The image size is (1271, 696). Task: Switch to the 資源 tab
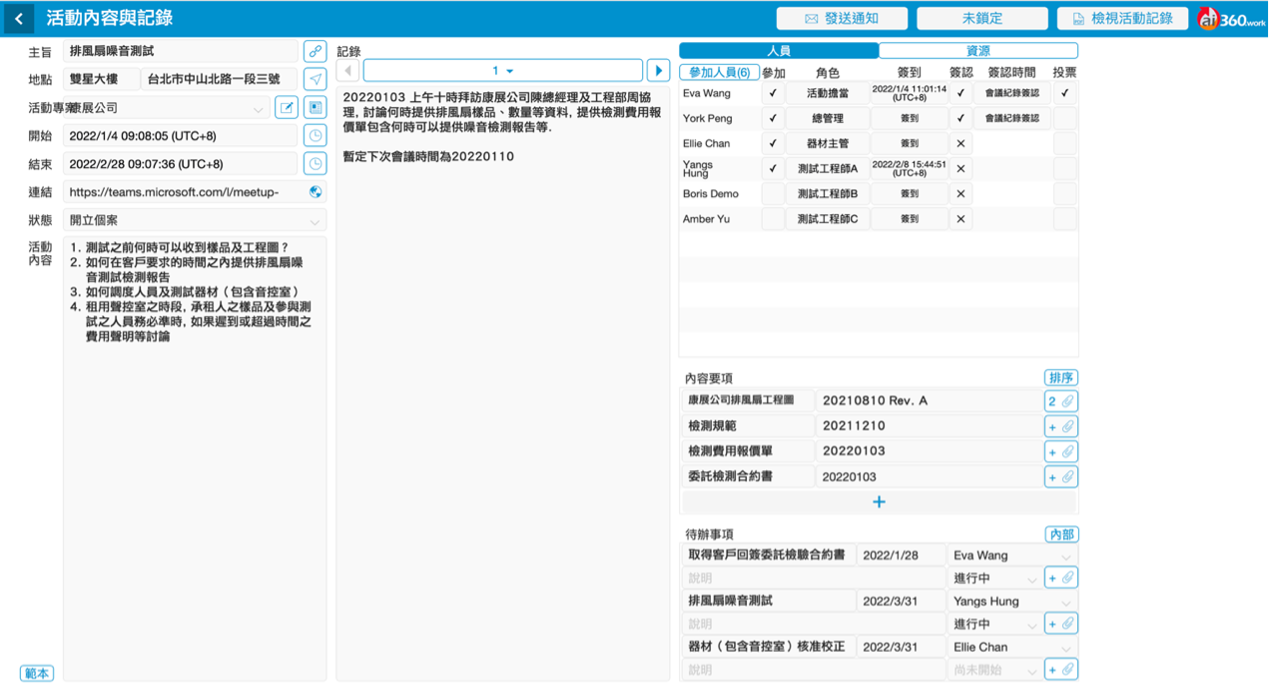click(x=978, y=50)
